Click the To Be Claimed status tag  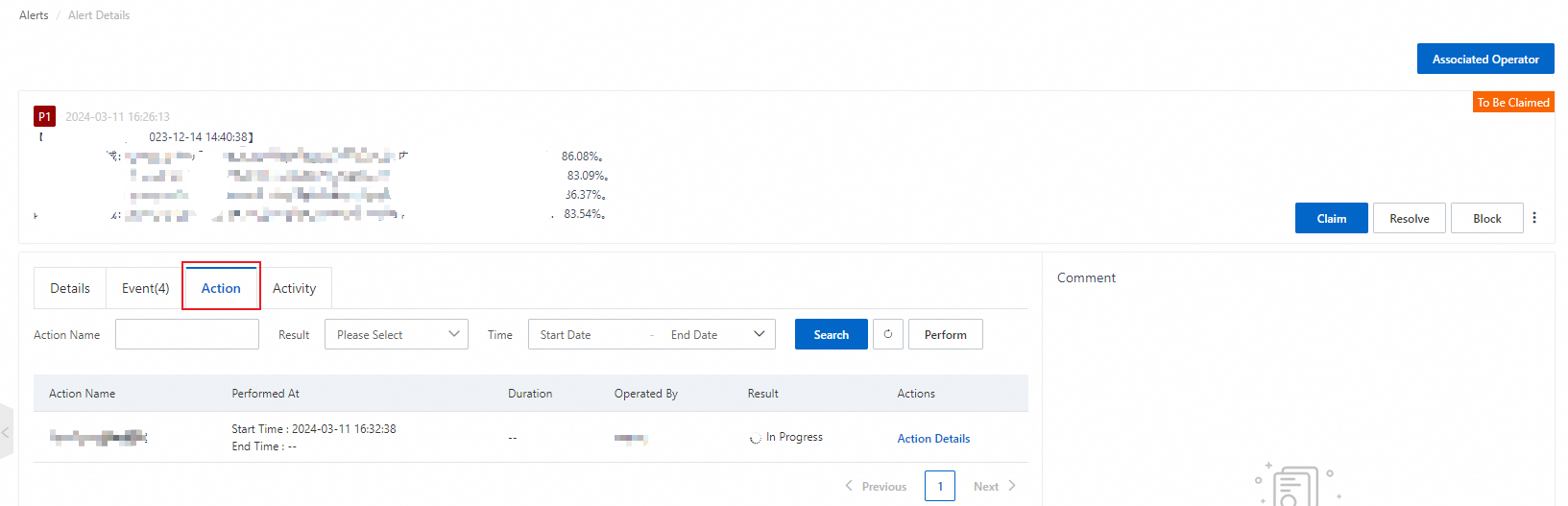(x=1513, y=102)
